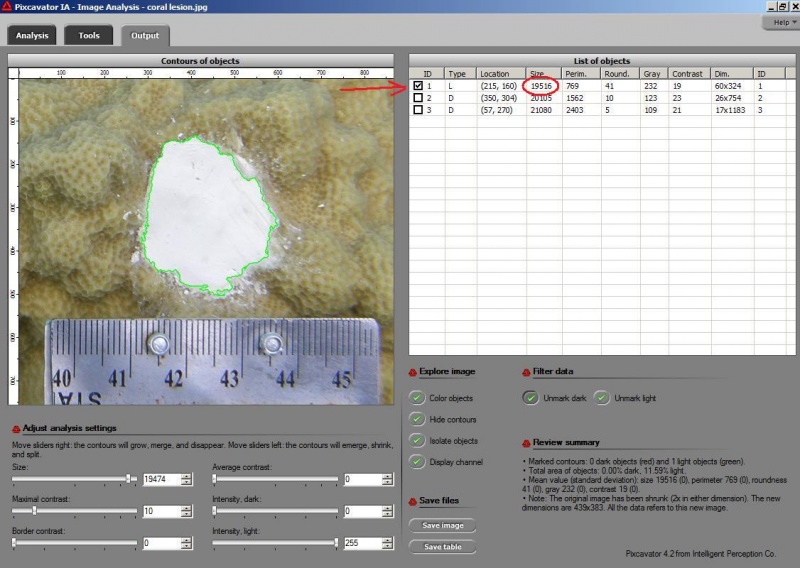Toggle the Isolate objects option

click(x=417, y=440)
